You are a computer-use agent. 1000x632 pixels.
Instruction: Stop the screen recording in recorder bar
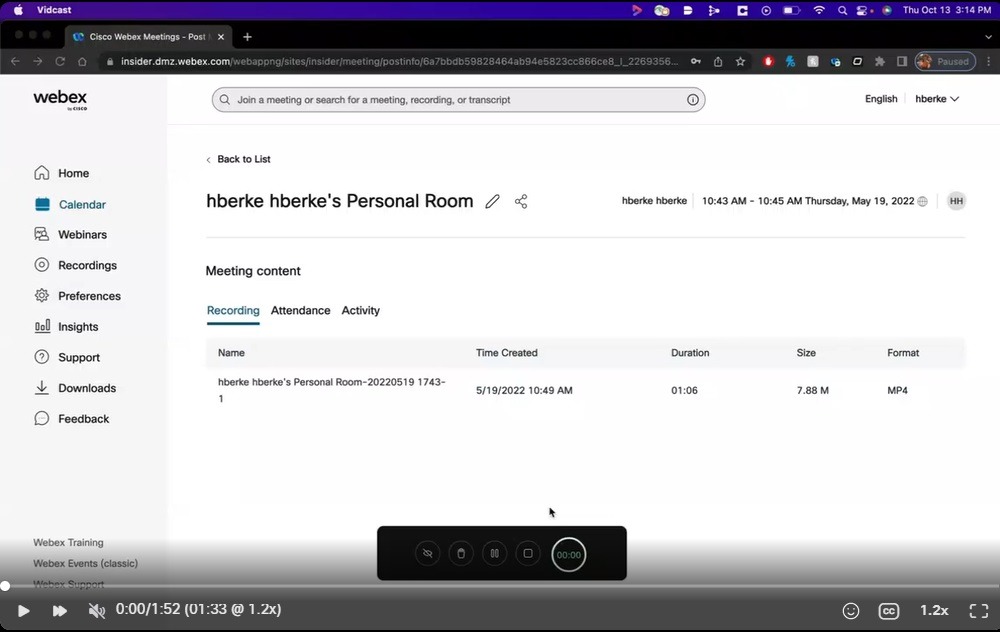(x=528, y=554)
